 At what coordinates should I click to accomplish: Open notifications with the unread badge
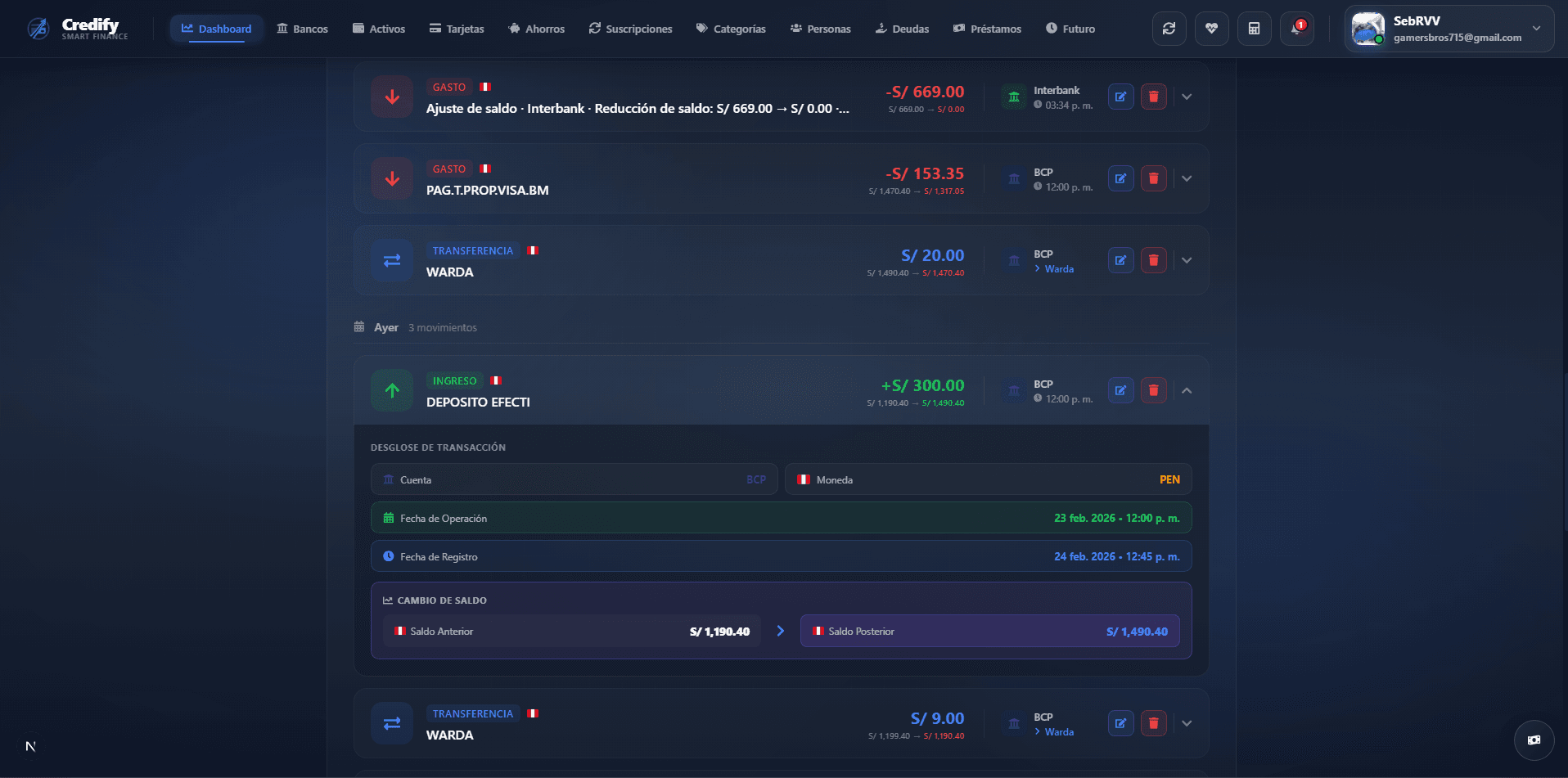(1296, 28)
